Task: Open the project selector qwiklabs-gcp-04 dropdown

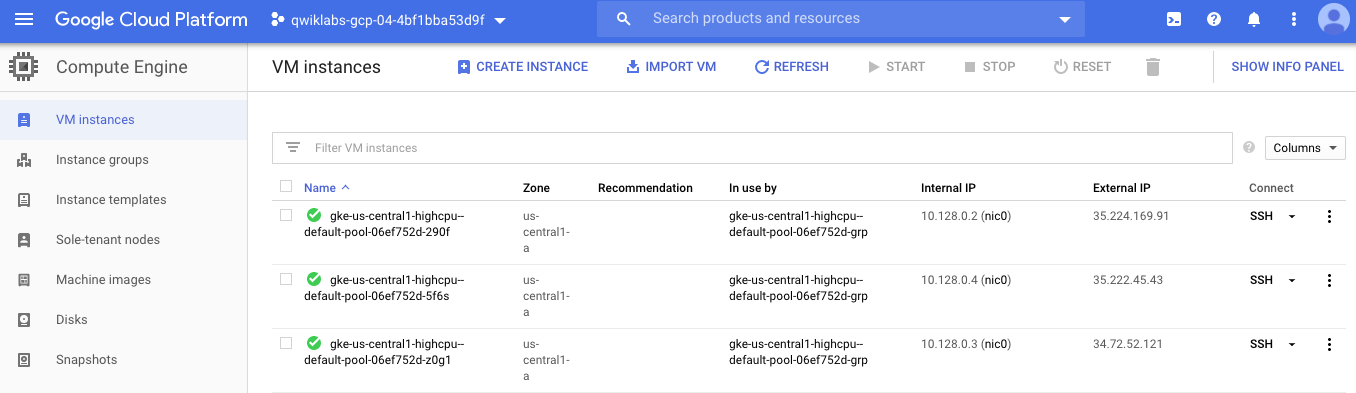Action: [388, 20]
